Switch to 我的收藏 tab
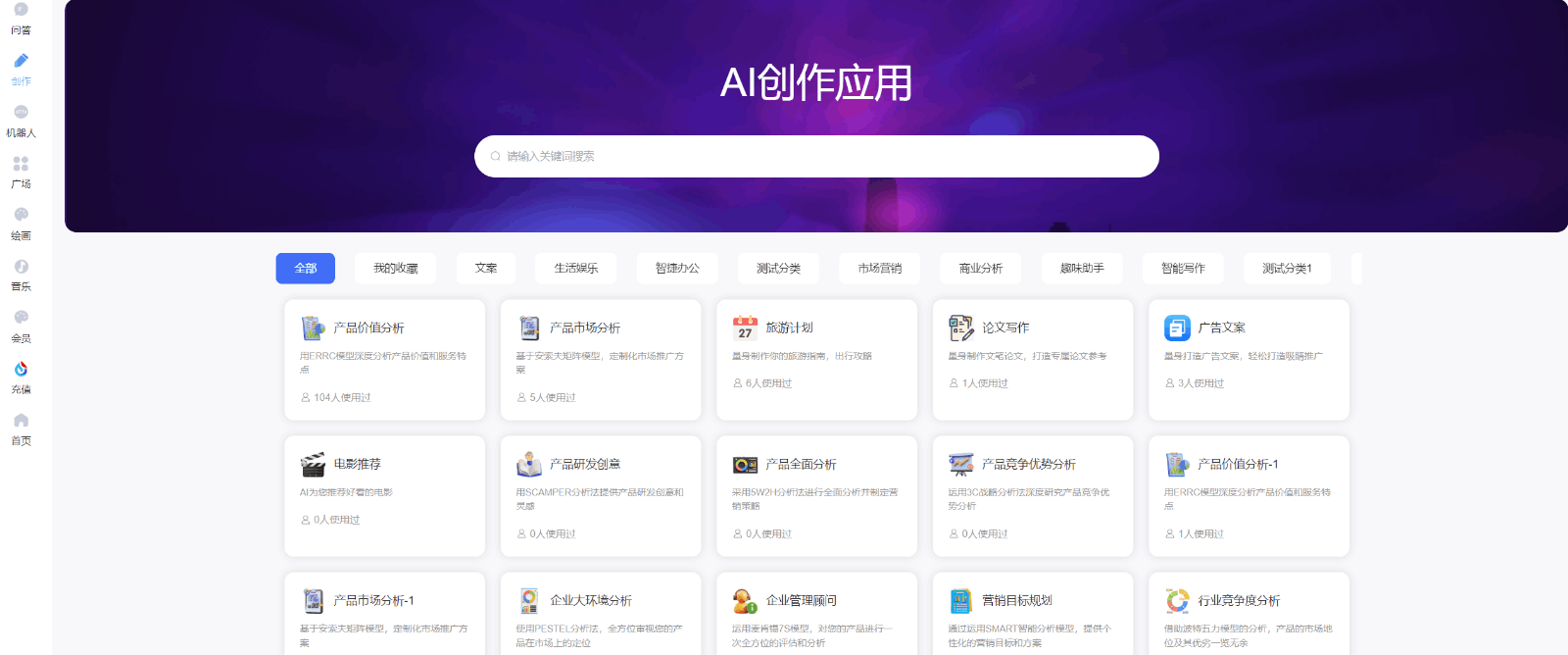1568x655 pixels. [x=395, y=269]
